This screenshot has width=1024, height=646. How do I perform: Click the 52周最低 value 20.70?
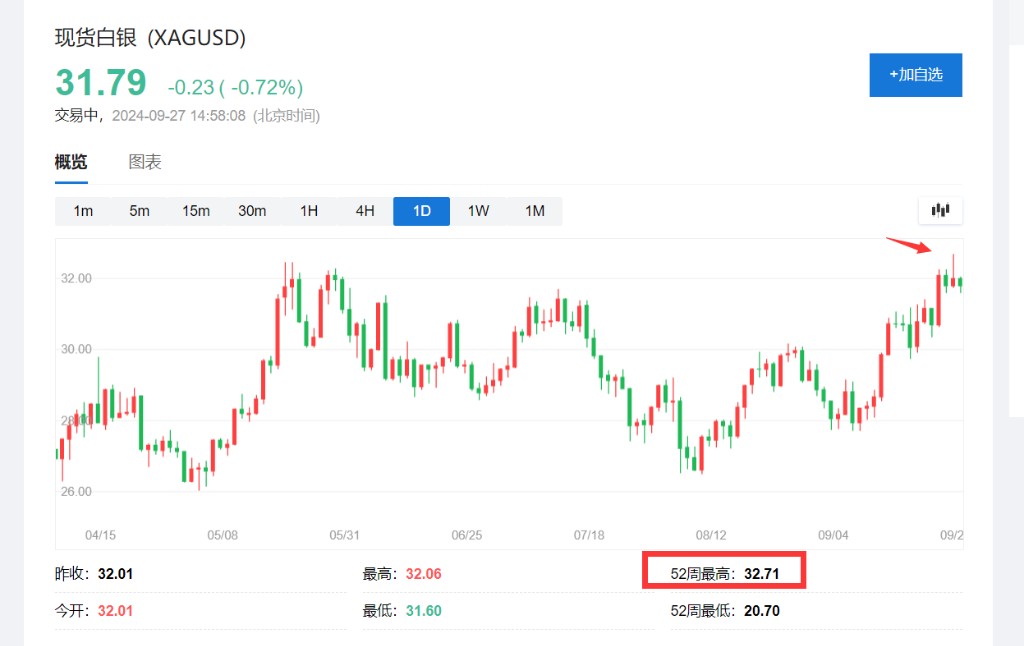[761, 610]
